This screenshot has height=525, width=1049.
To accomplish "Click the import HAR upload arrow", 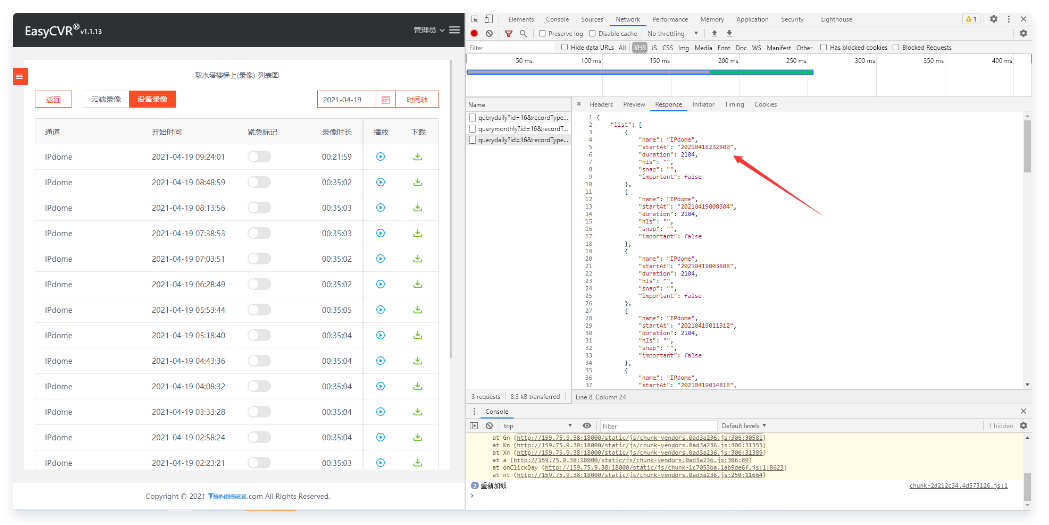I will [714, 33].
